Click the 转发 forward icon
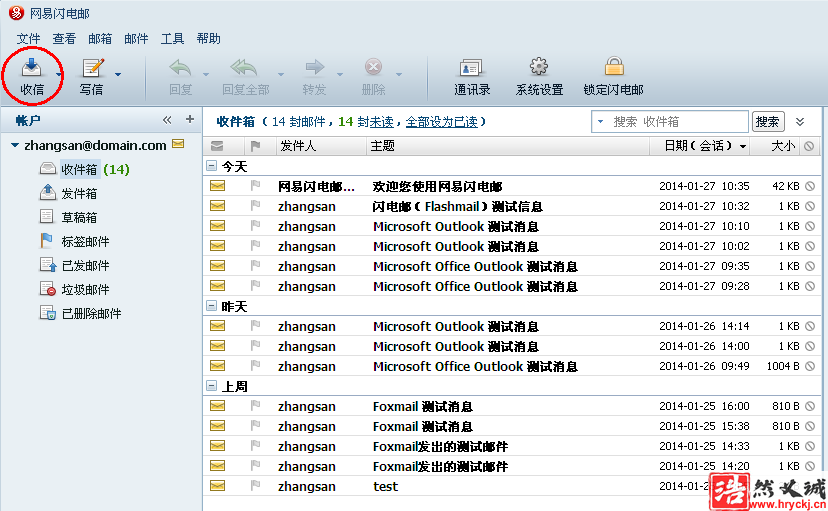 tap(315, 67)
